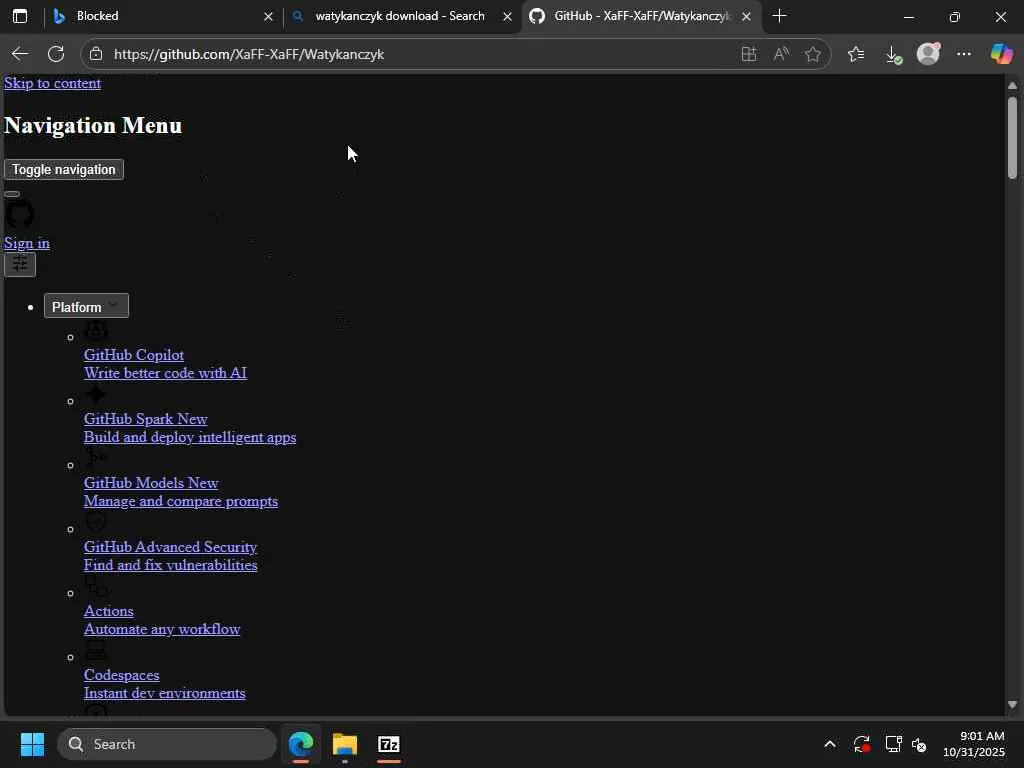Show hidden system tray icons chevron
The height and width of the screenshot is (768, 1024).
(x=829, y=744)
